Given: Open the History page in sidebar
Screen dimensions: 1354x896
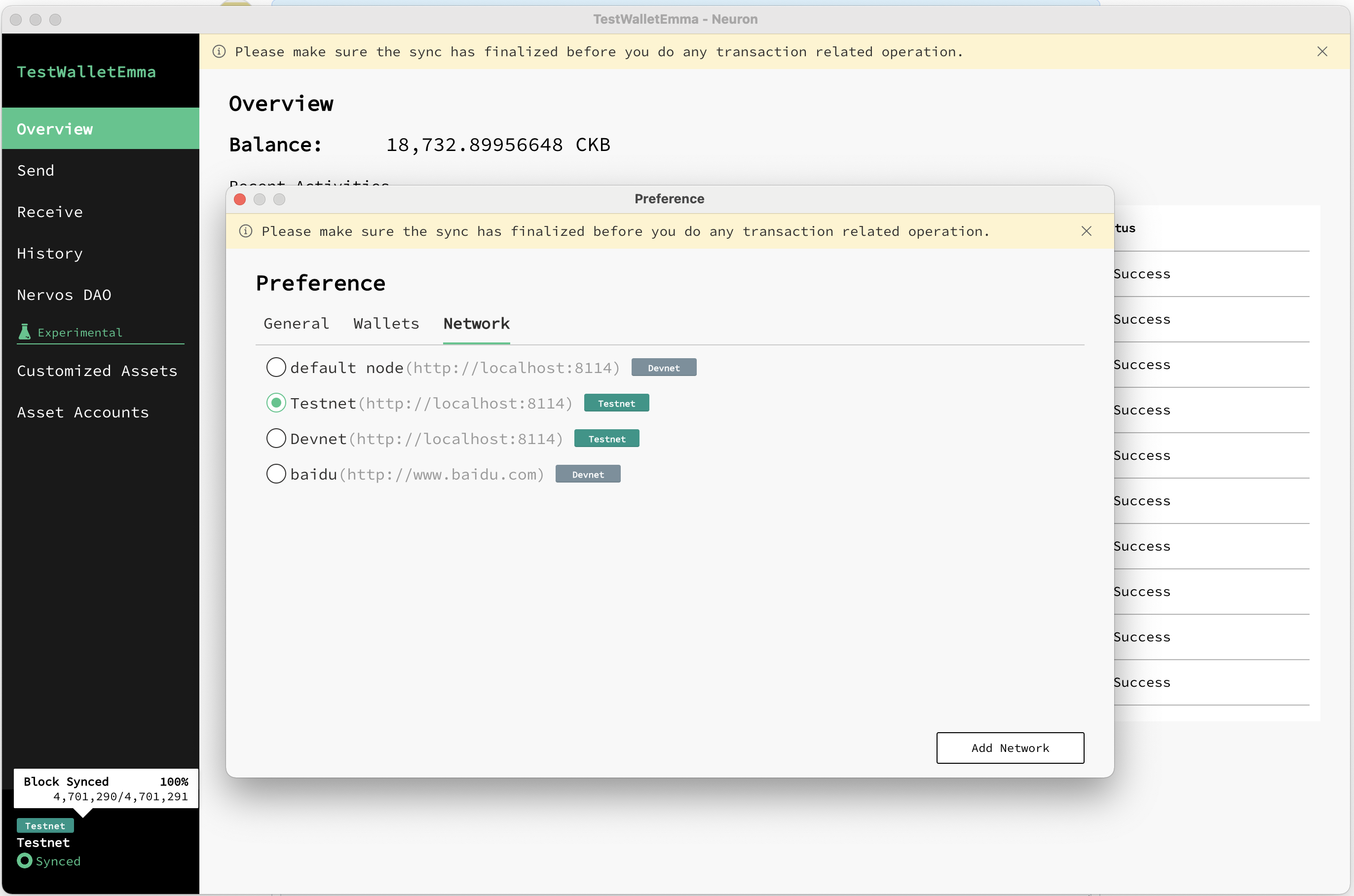Looking at the screenshot, I should (x=101, y=253).
